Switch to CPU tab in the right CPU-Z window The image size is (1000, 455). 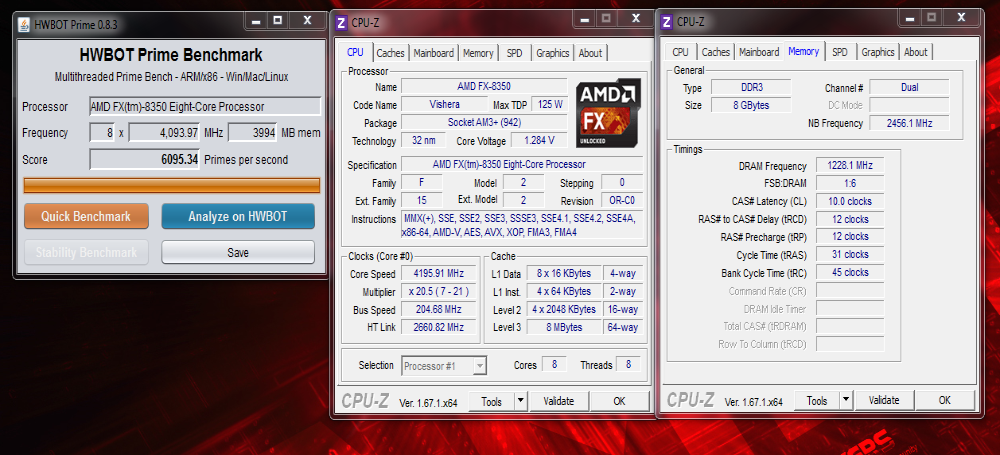click(680, 52)
